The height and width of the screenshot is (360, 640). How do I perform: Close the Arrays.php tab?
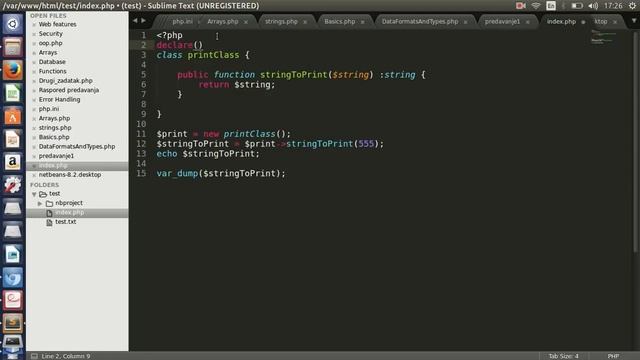(x=246, y=22)
